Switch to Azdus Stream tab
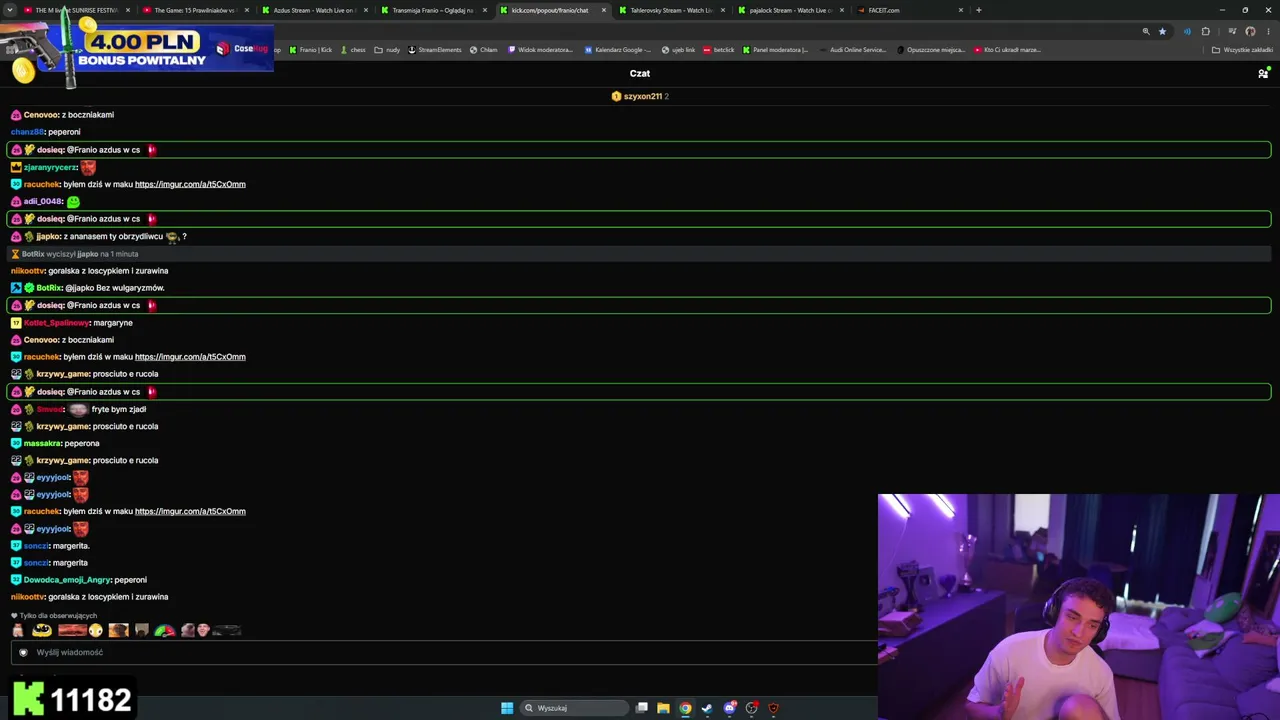 pos(315,10)
